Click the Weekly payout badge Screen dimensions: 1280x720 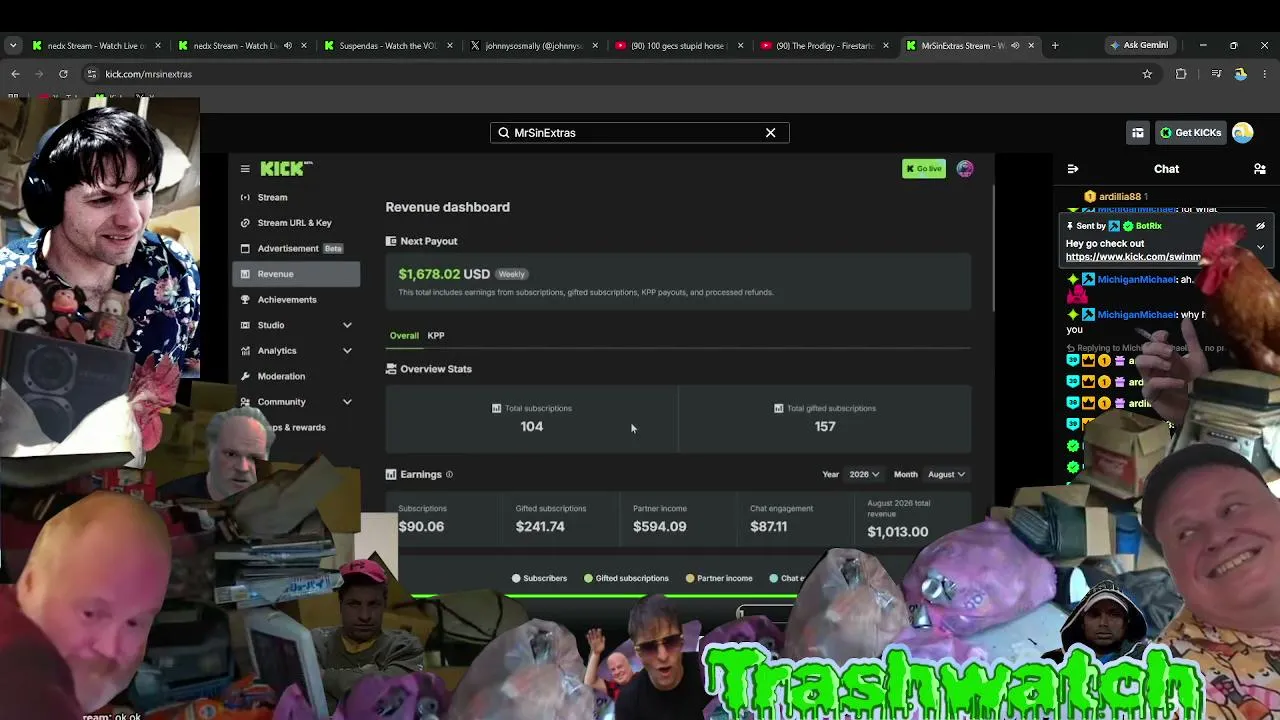pyautogui.click(x=511, y=274)
